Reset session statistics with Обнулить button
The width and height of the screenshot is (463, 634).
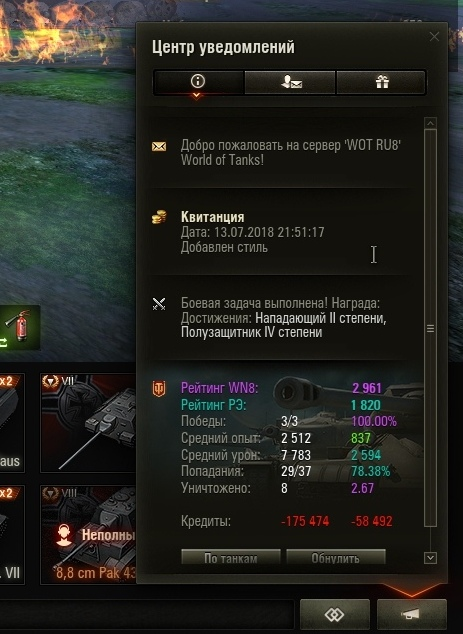336,558
